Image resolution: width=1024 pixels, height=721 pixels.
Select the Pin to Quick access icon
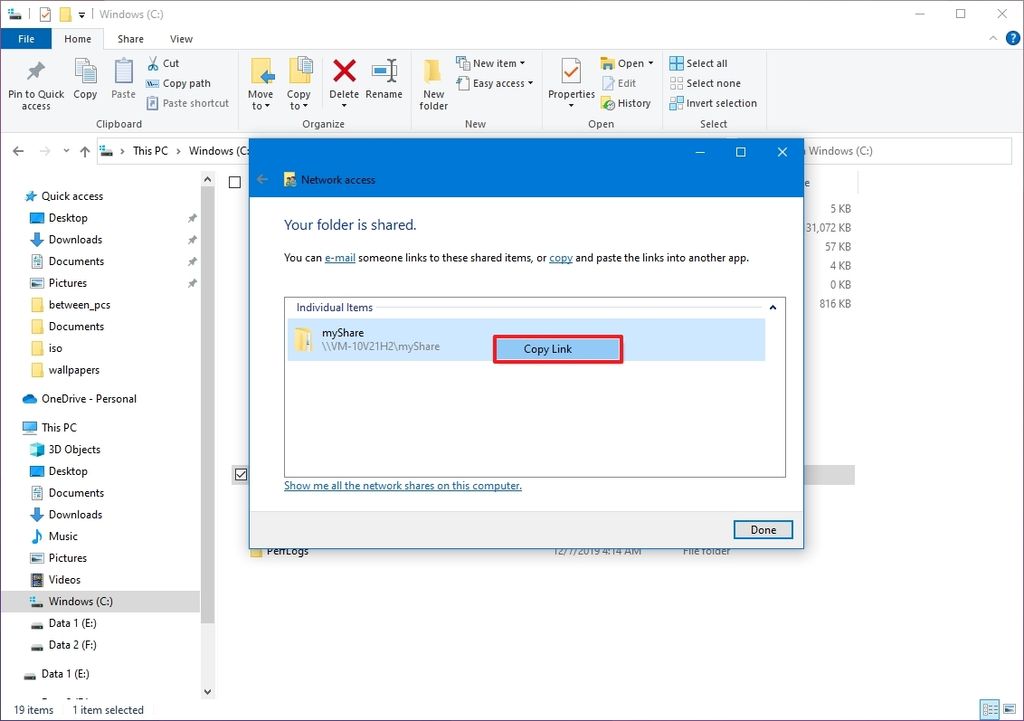(35, 82)
